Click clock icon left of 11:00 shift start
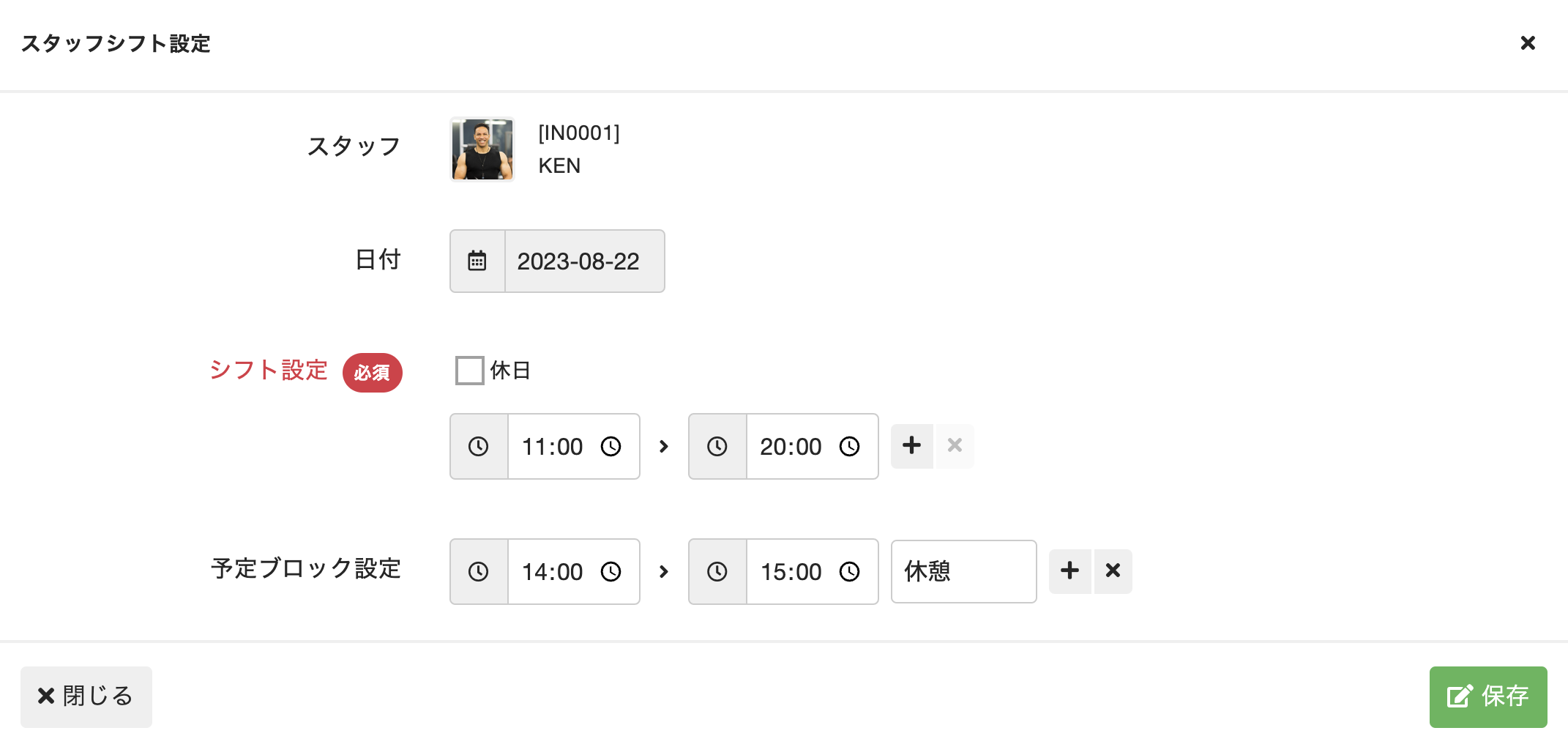Screen dimensions: 1568x747 479,446
